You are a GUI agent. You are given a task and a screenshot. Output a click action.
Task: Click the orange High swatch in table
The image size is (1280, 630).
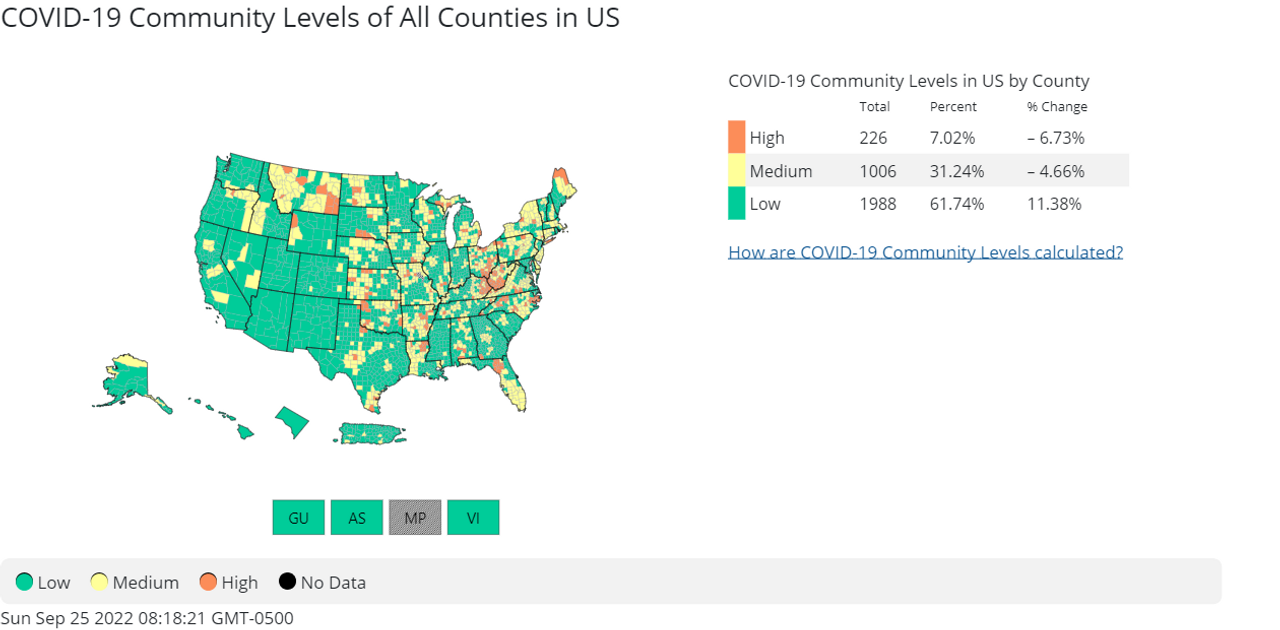[x=736, y=137]
